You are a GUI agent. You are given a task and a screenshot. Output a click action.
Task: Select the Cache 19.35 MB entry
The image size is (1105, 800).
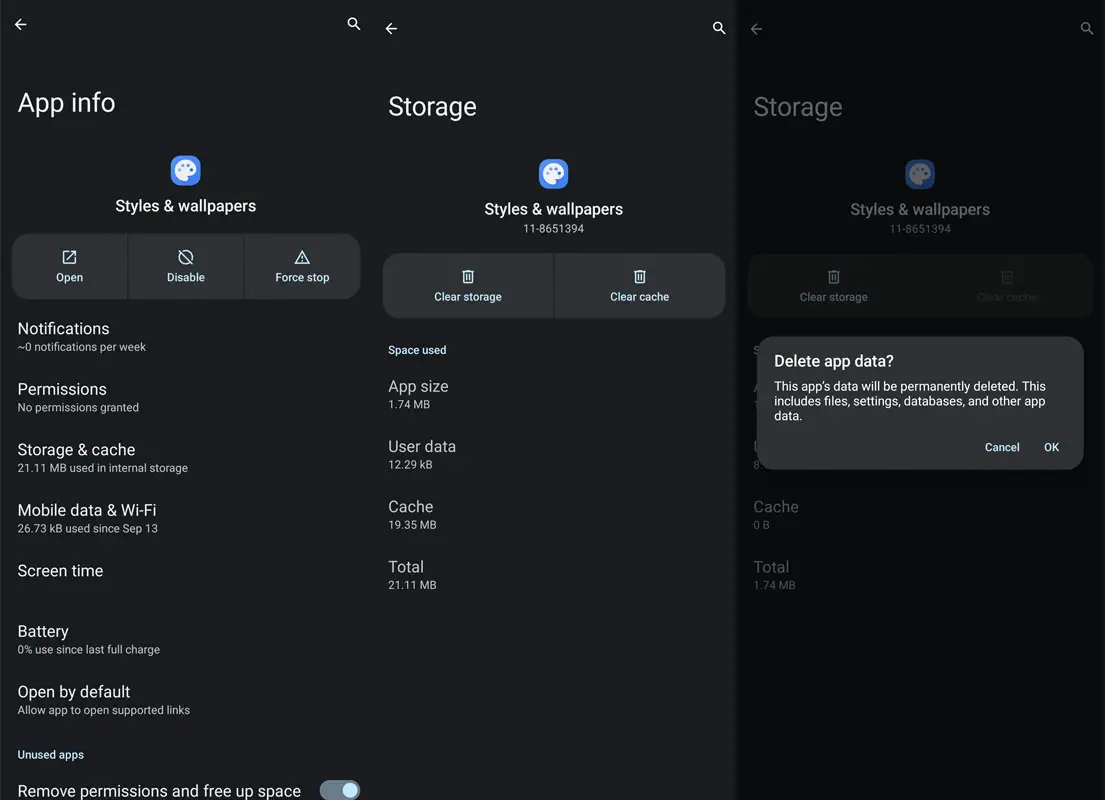(x=553, y=515)
